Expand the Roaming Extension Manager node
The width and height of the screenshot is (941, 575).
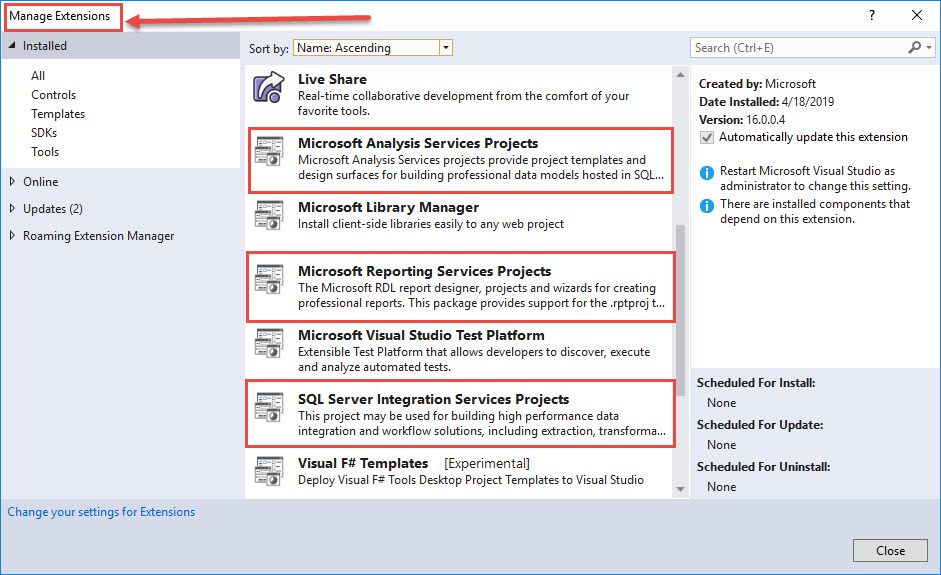[x=12, y=235]
